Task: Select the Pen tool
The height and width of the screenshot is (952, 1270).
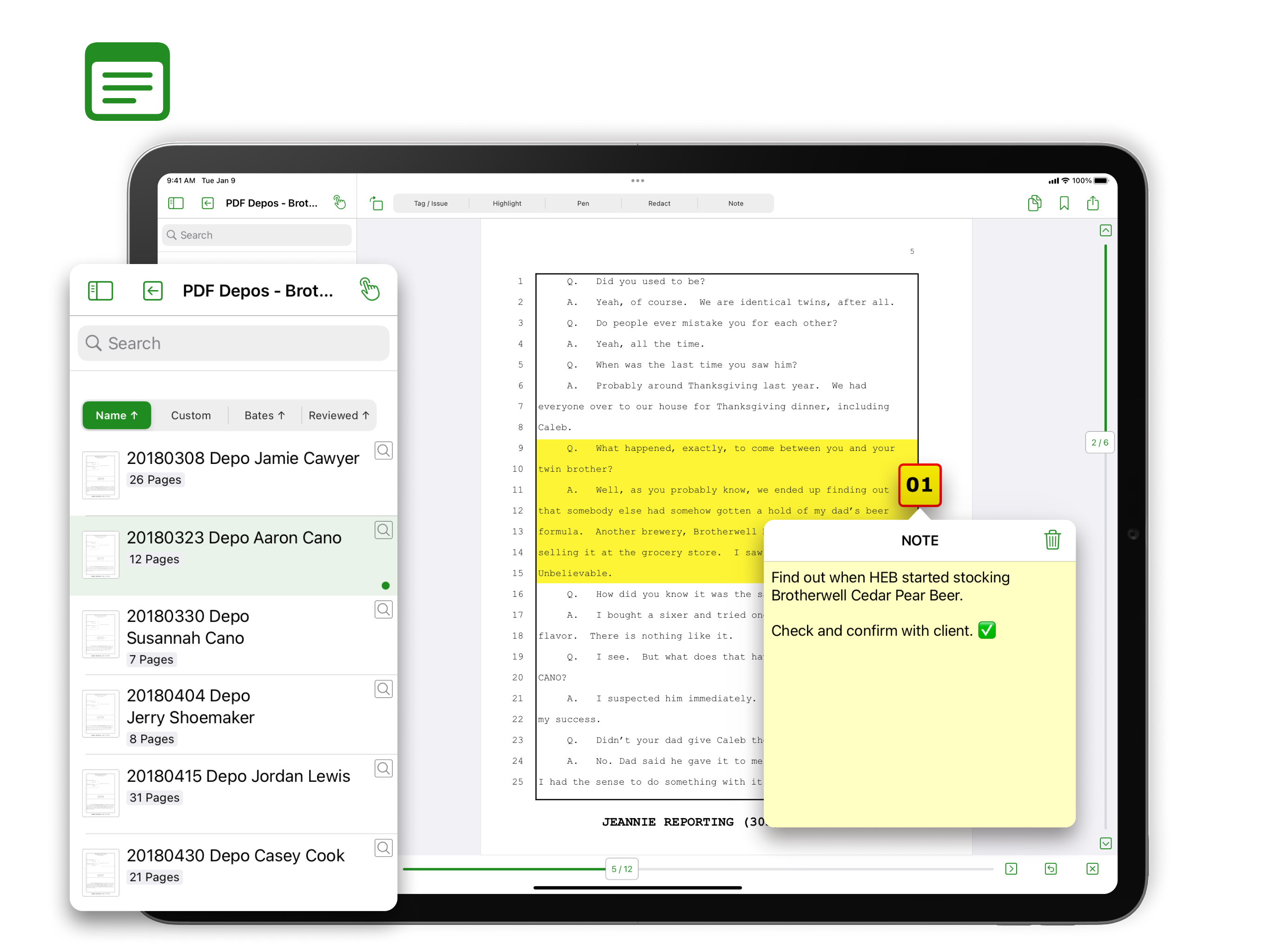Action: click(583, 203)
